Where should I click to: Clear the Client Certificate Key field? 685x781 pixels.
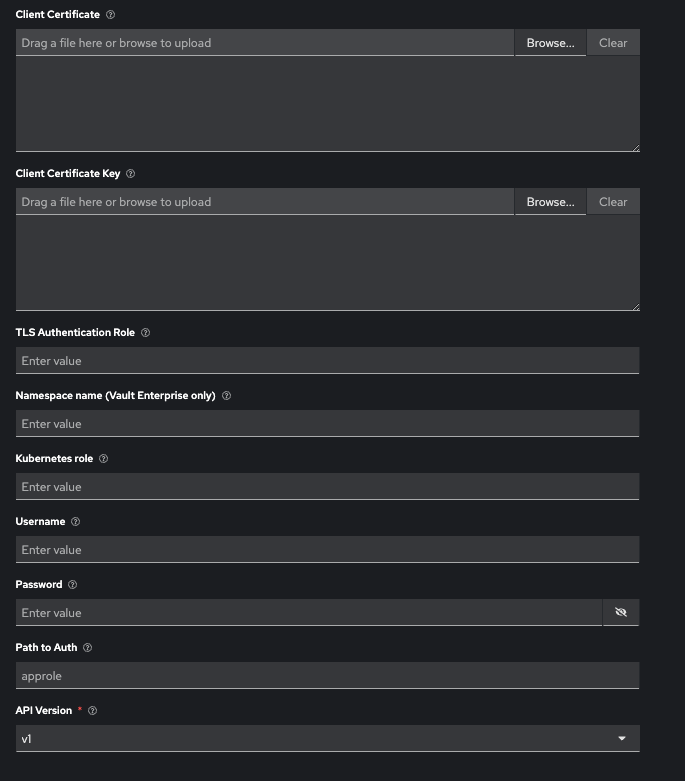tap(613, 202)
